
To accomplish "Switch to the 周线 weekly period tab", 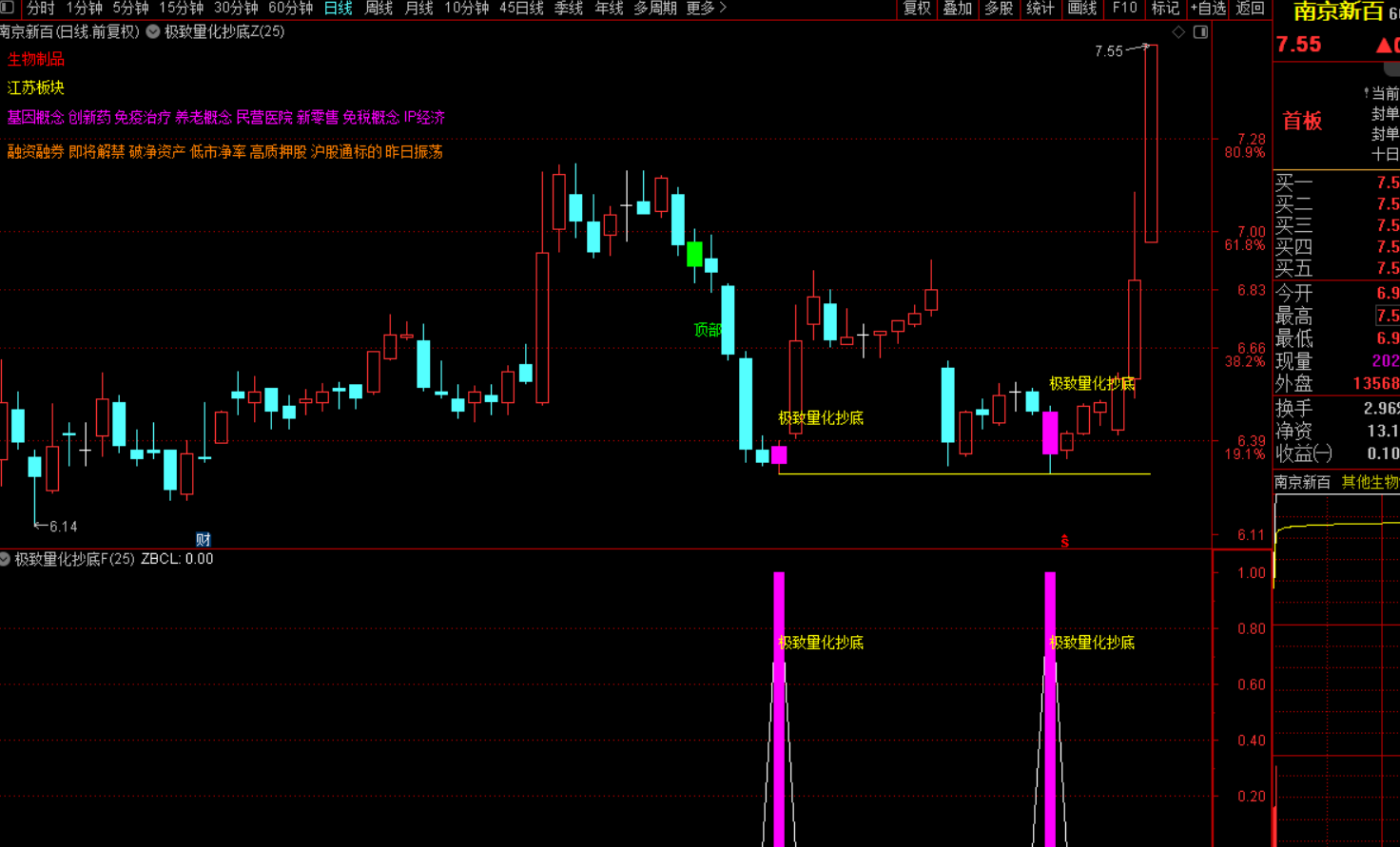I will click(379, 9).
